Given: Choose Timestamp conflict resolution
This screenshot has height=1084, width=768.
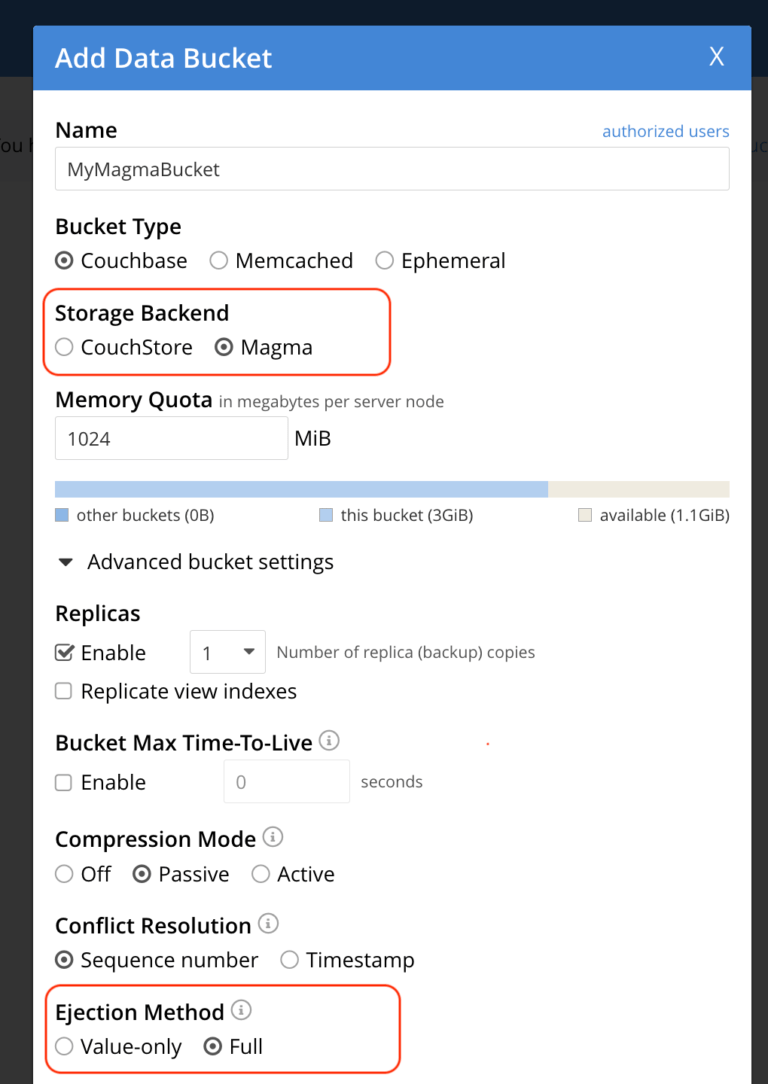Looking at the screenshot, I should pos(288,959).
